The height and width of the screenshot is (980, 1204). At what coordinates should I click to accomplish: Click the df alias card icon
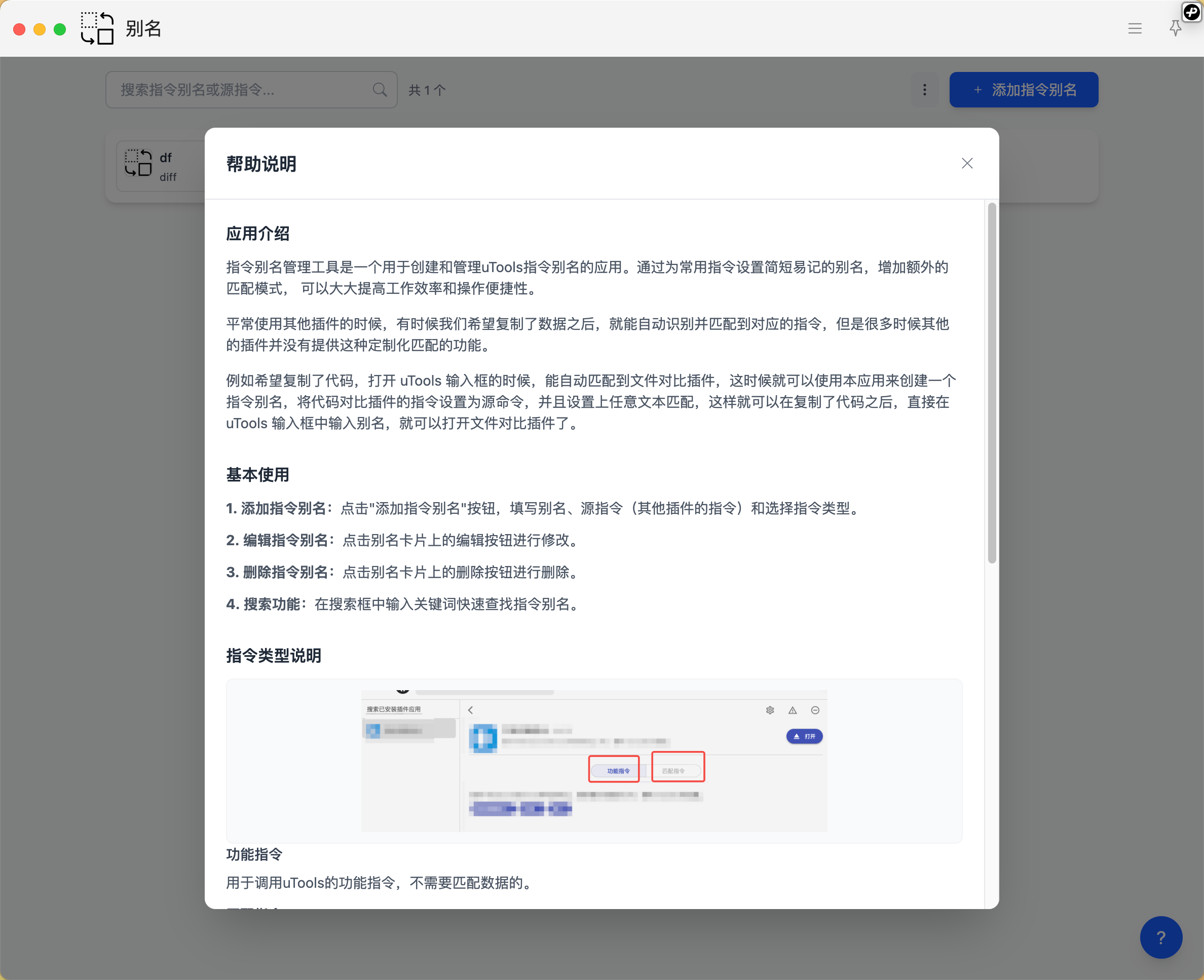tap(138, 163)
